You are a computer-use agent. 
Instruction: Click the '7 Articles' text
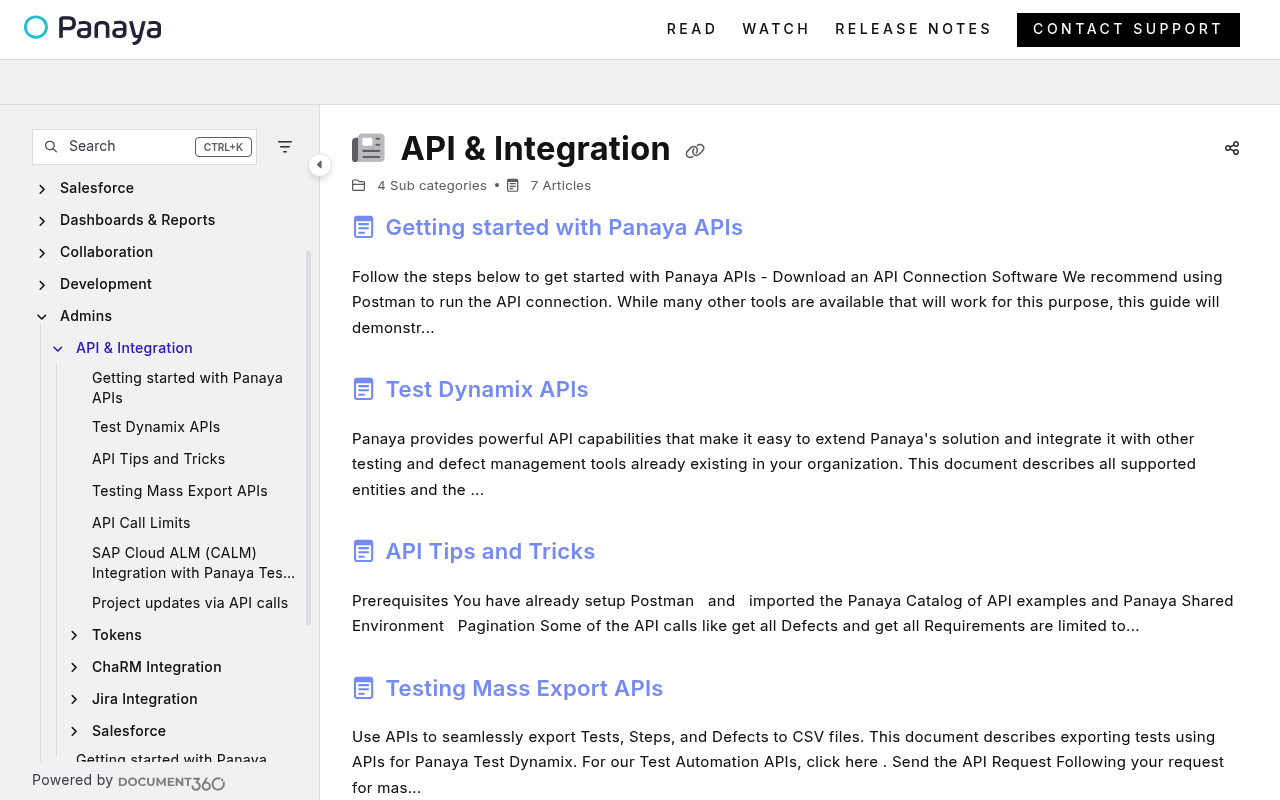(x=561, y=185)
